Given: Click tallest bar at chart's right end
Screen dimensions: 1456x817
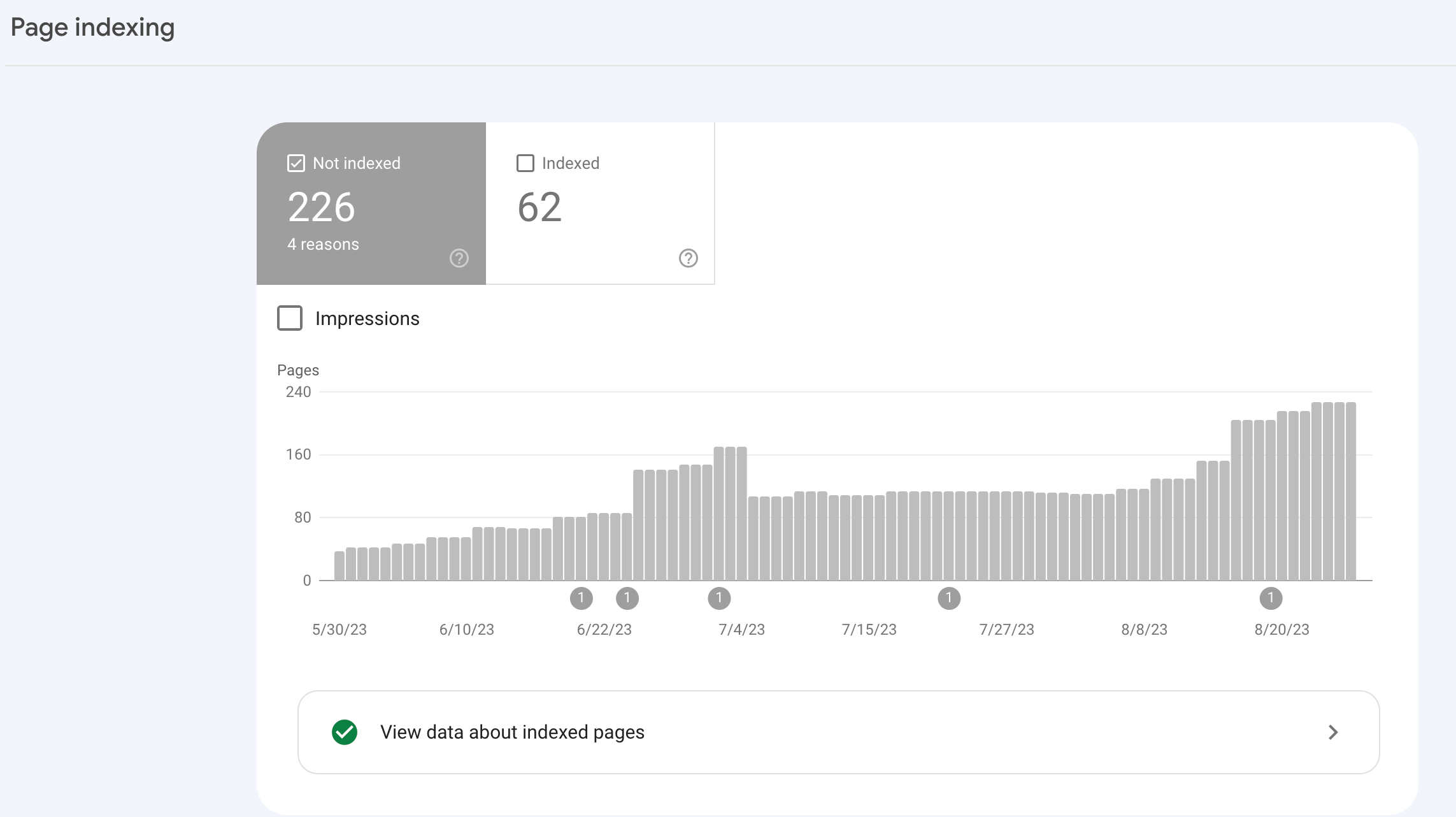Looking at the screenshot, I should (x=1351, y=491).
